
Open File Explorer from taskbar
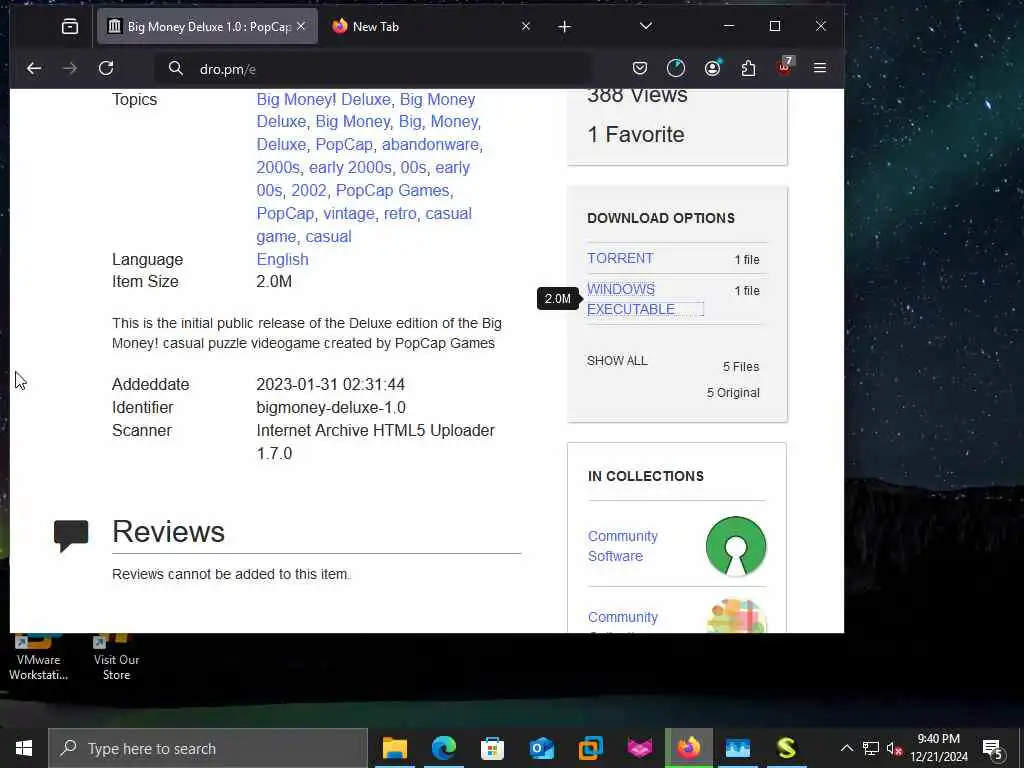(x=394, y=748)
